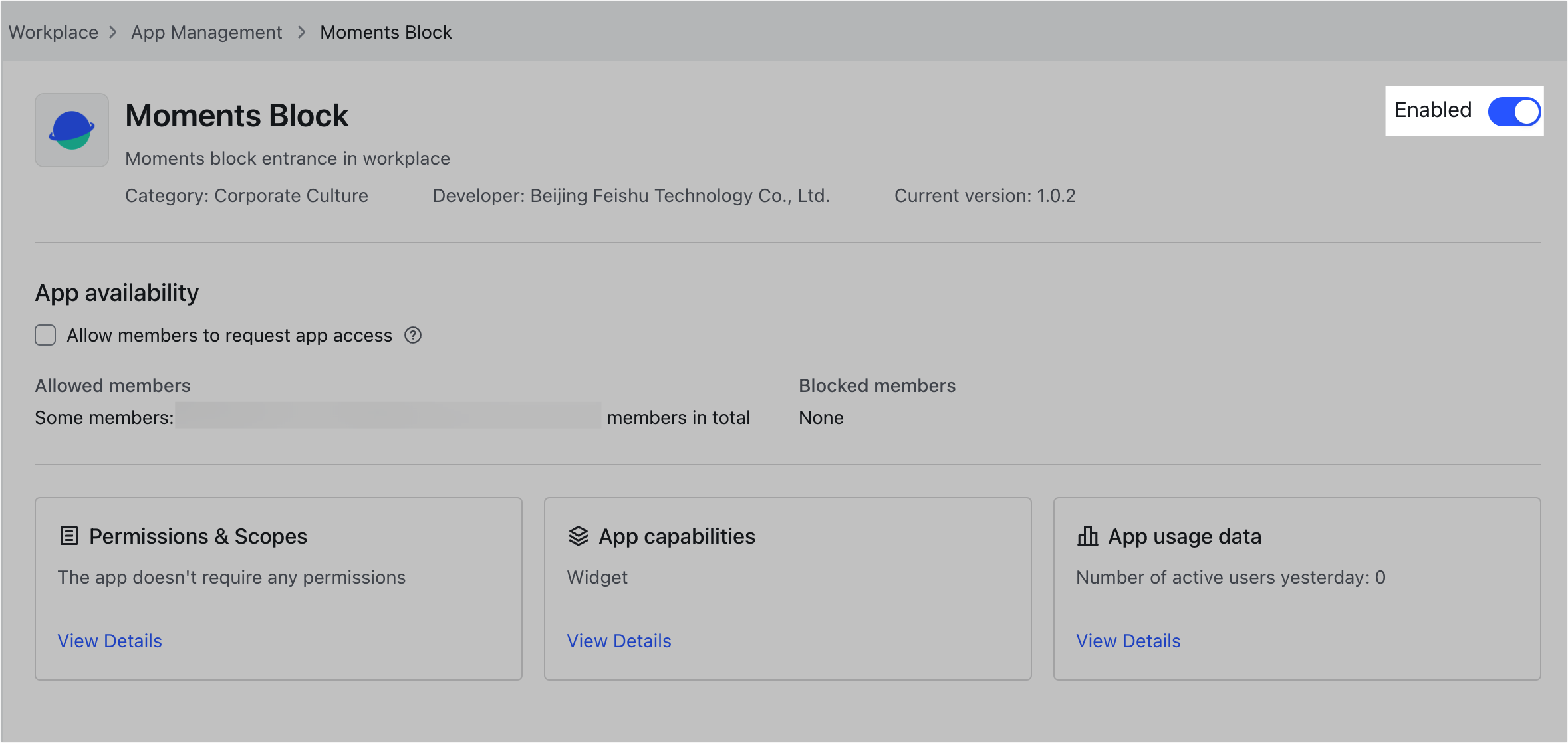Click 'Widget' under App capabilities
The height and width of the screenshot is (743, 1568).
[597, 577]
